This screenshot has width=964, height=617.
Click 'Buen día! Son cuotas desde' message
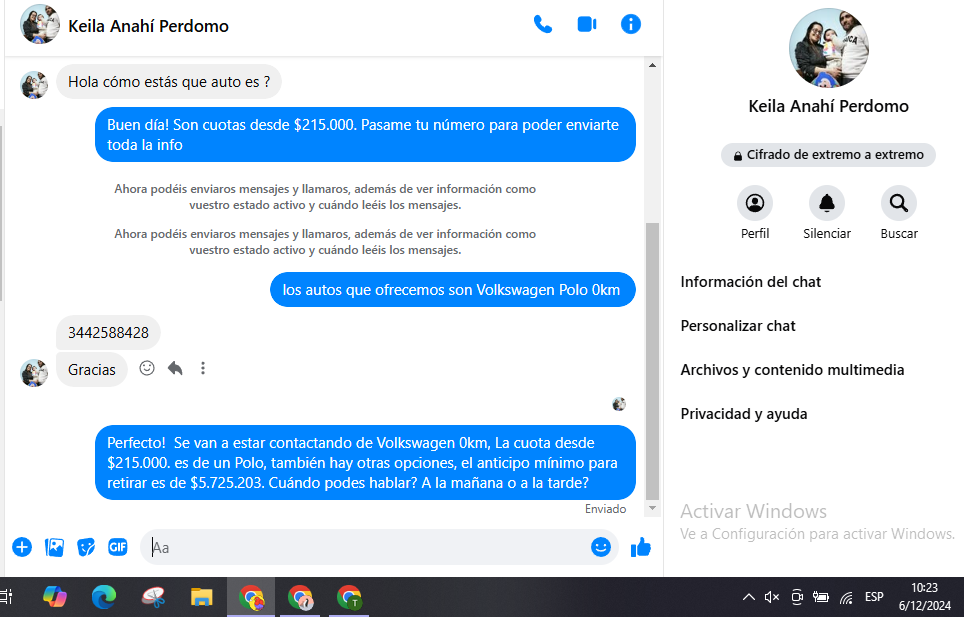(x=365, y=135)
